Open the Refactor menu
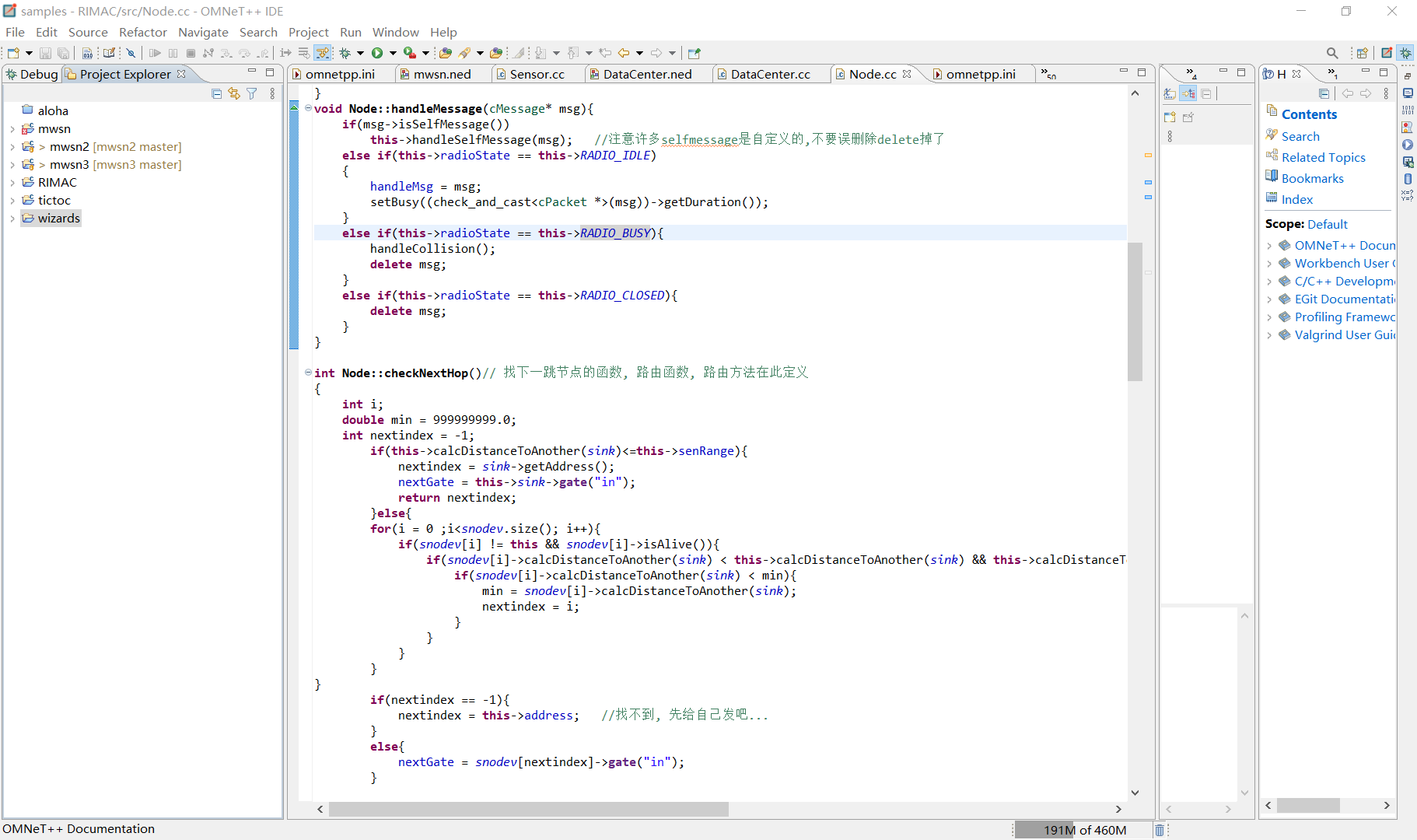This screenshot has height=840, width=1417. point(143,32)
